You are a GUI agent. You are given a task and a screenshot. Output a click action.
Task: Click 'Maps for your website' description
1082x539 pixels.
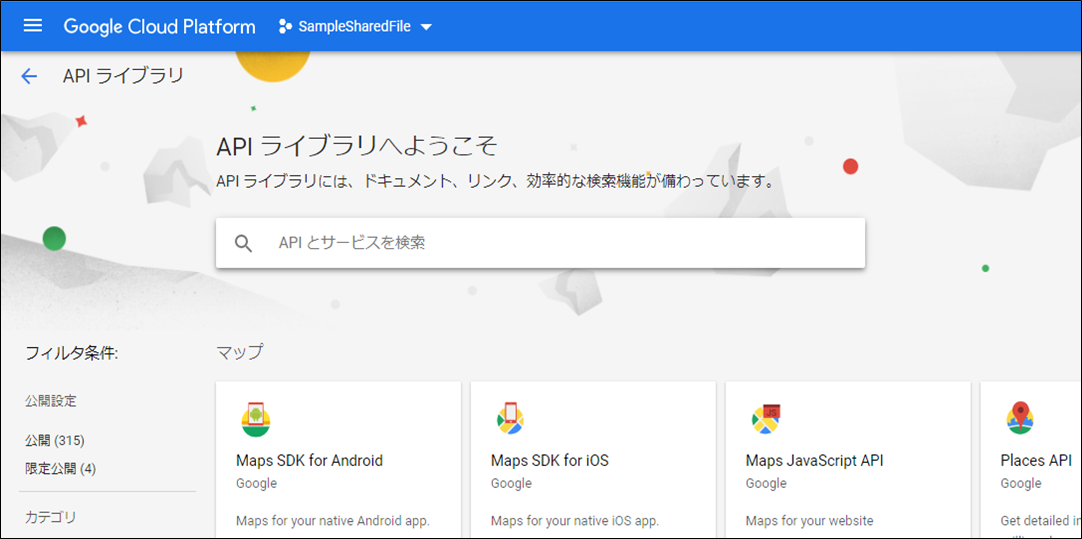(x=809, y=520)
